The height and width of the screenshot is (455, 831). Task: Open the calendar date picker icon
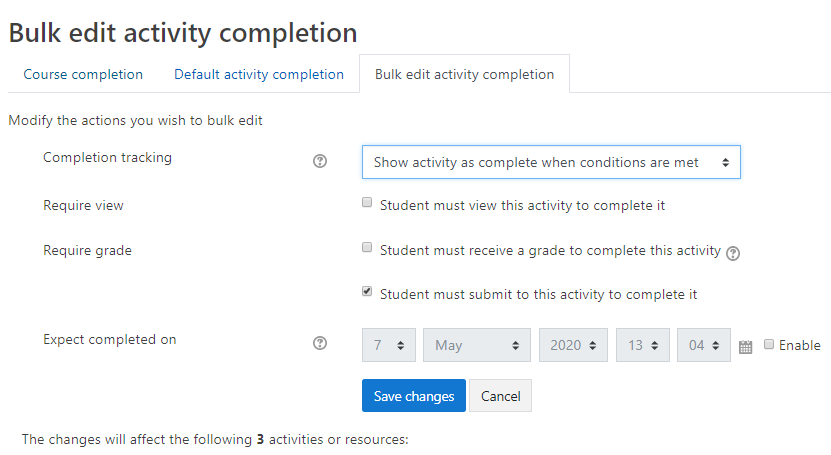pyautogui.click(x=745, y=347)
